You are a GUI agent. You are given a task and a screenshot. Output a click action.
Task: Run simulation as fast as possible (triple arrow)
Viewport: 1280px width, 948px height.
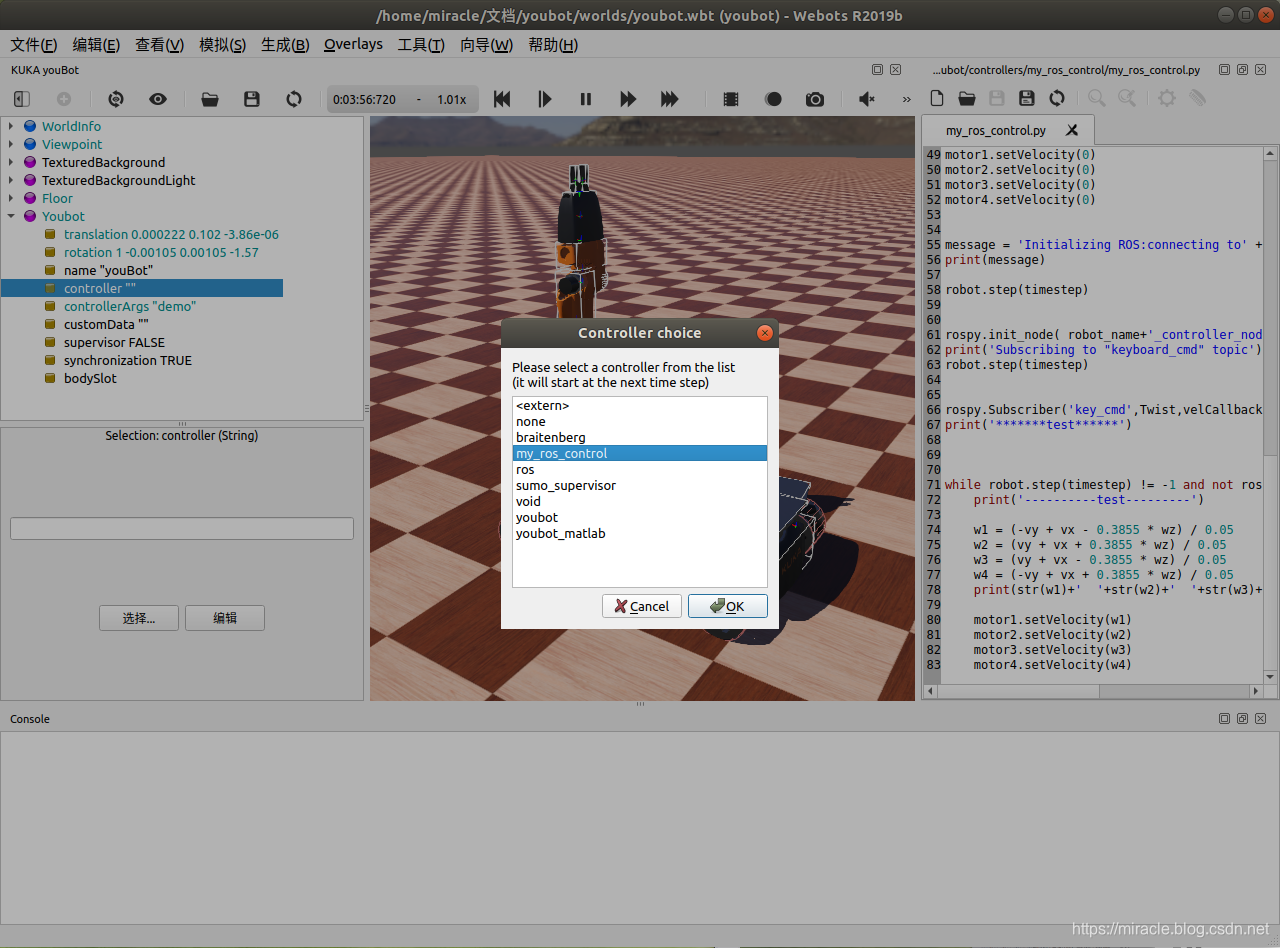click(x=670, y=99)
